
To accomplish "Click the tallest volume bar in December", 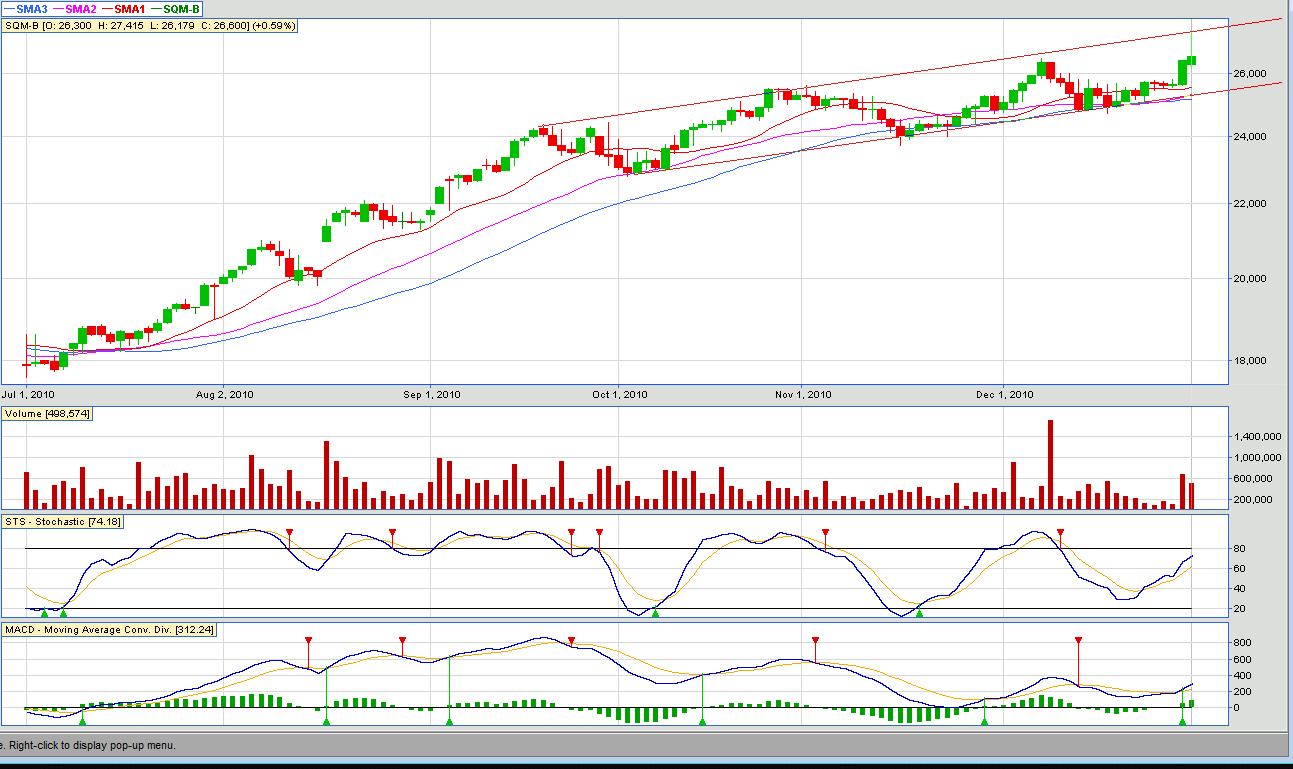I will (x=1050, y=464).
